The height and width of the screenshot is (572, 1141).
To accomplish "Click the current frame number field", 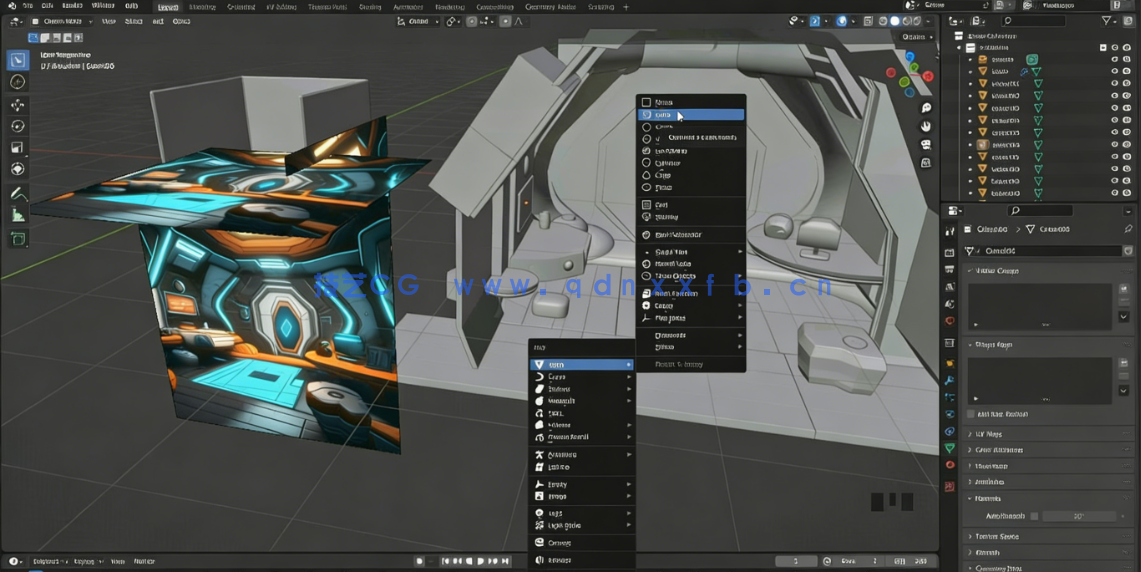I will click(x=795, y=561).
